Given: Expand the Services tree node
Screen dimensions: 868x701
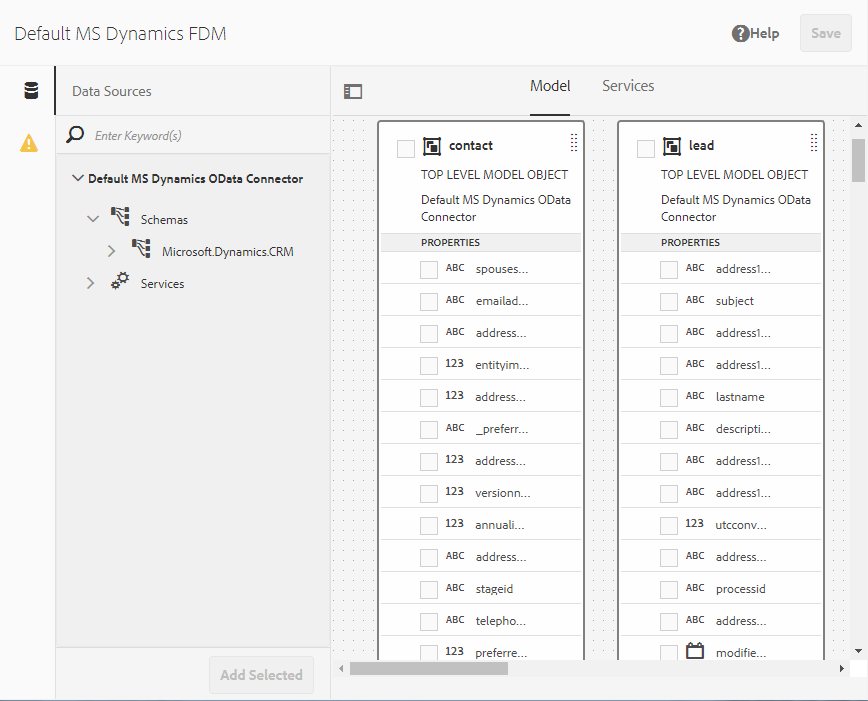Looking at the screenshot, I should tap(90, 283).
